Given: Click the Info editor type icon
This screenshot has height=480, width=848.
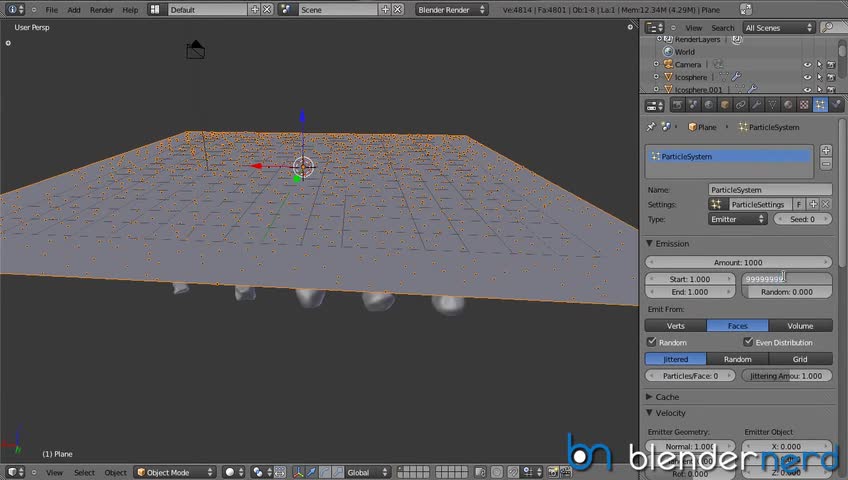Looking at the screenshot, I should [x=14, y=10].
